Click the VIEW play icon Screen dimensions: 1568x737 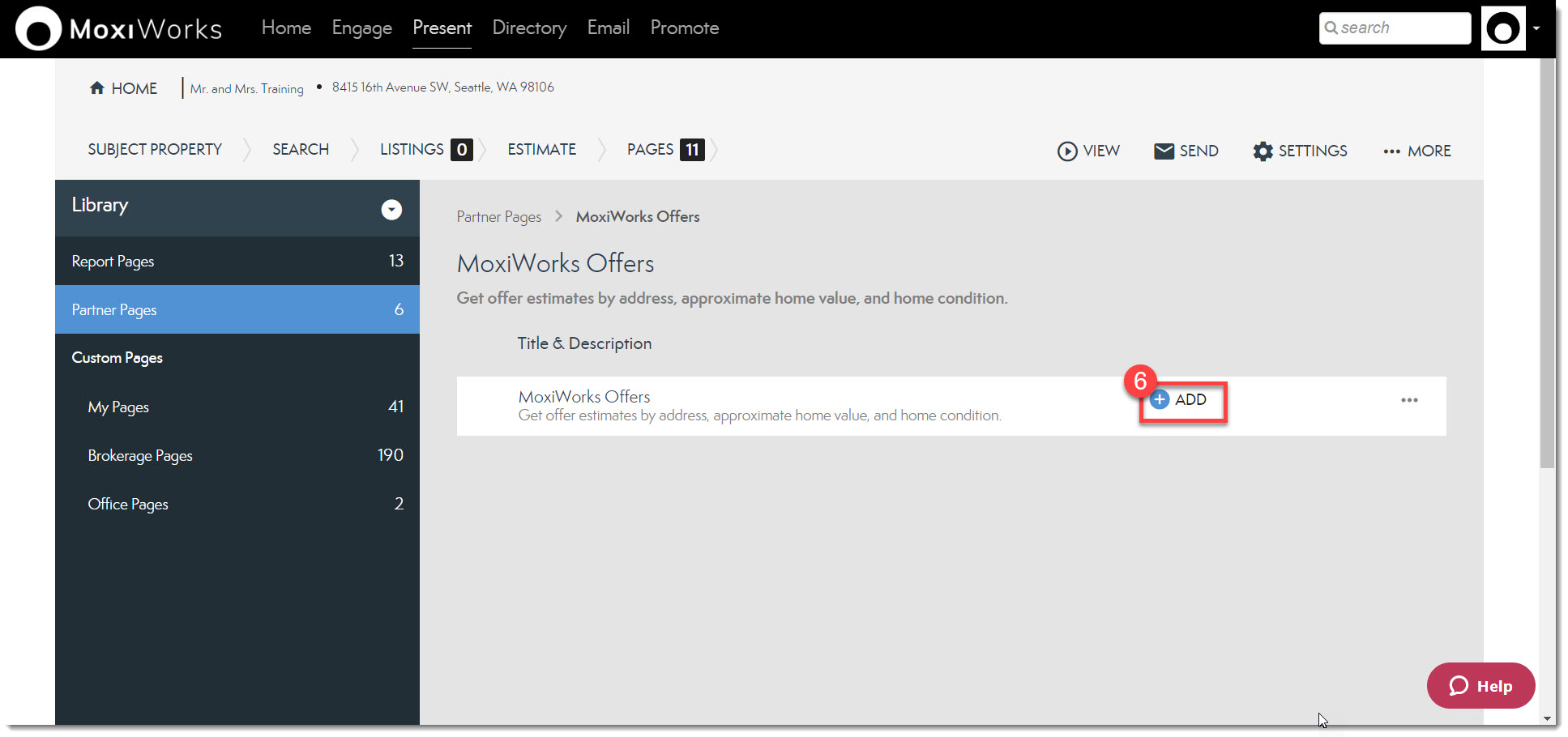point(1067,151)
